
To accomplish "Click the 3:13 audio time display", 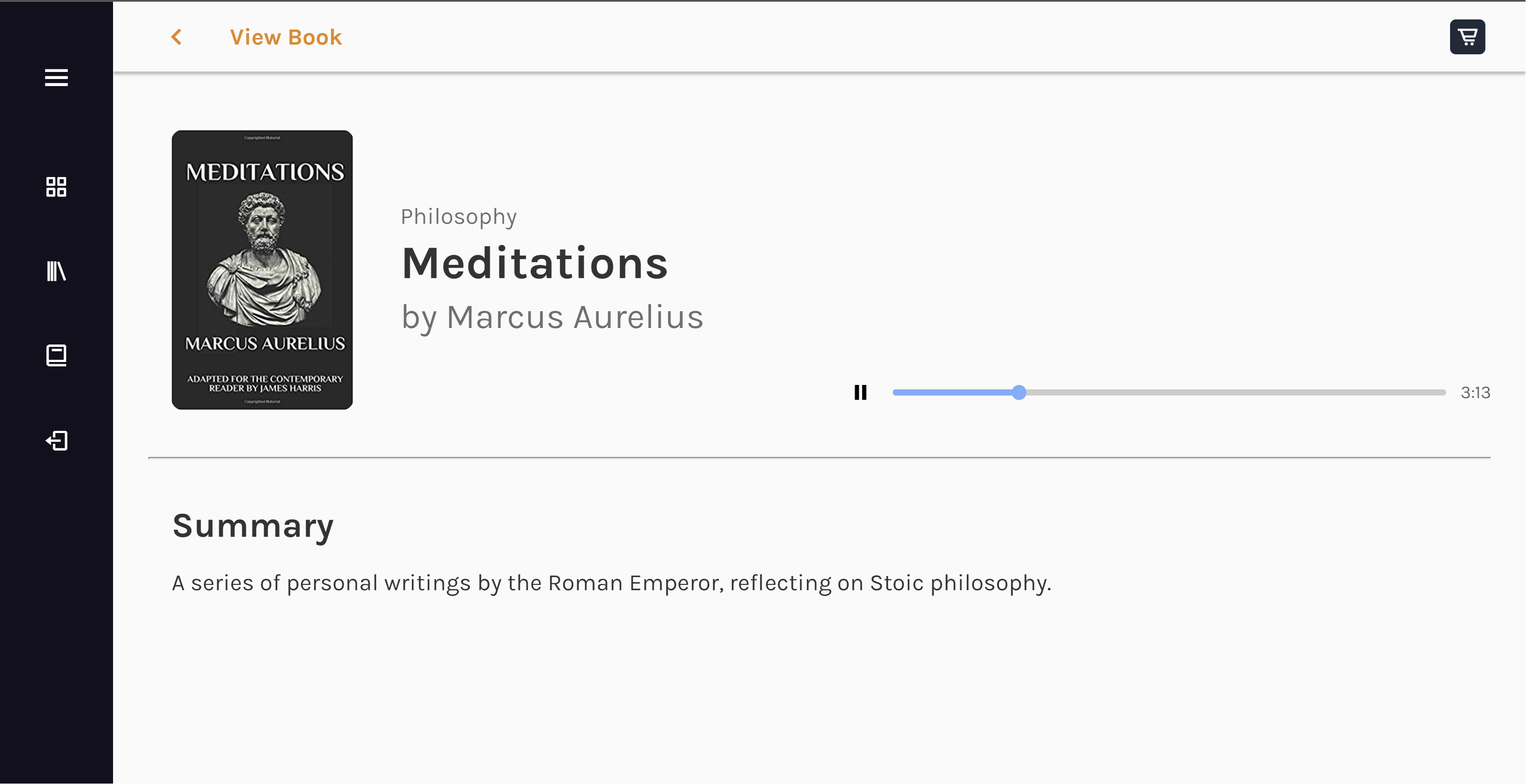I will click(x=1475, y=392).
